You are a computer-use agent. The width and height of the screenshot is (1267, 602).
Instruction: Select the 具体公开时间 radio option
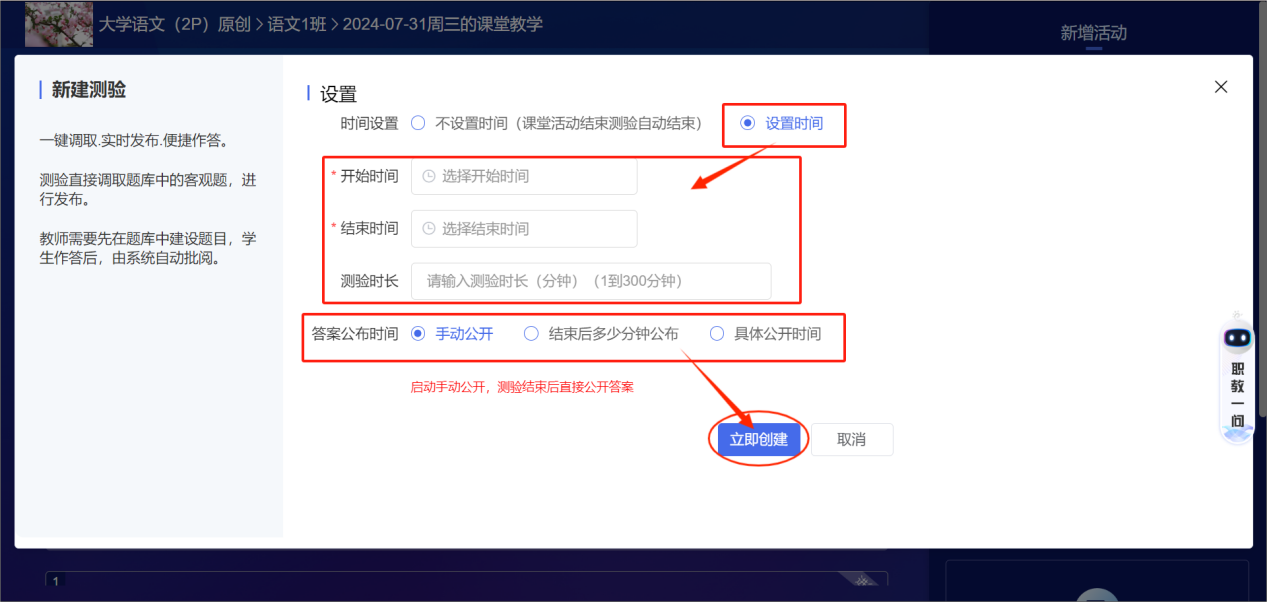point(716,334)
